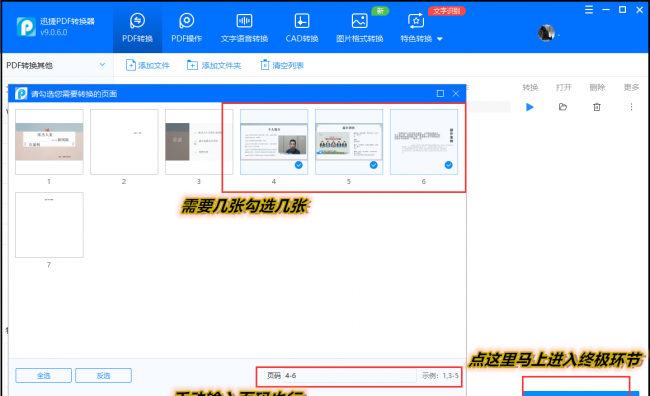Image resolution: width=650 pixels, height=396 pixels.
Task: Open the 文字语音转换 tab
Action: [x=244, y=28]
